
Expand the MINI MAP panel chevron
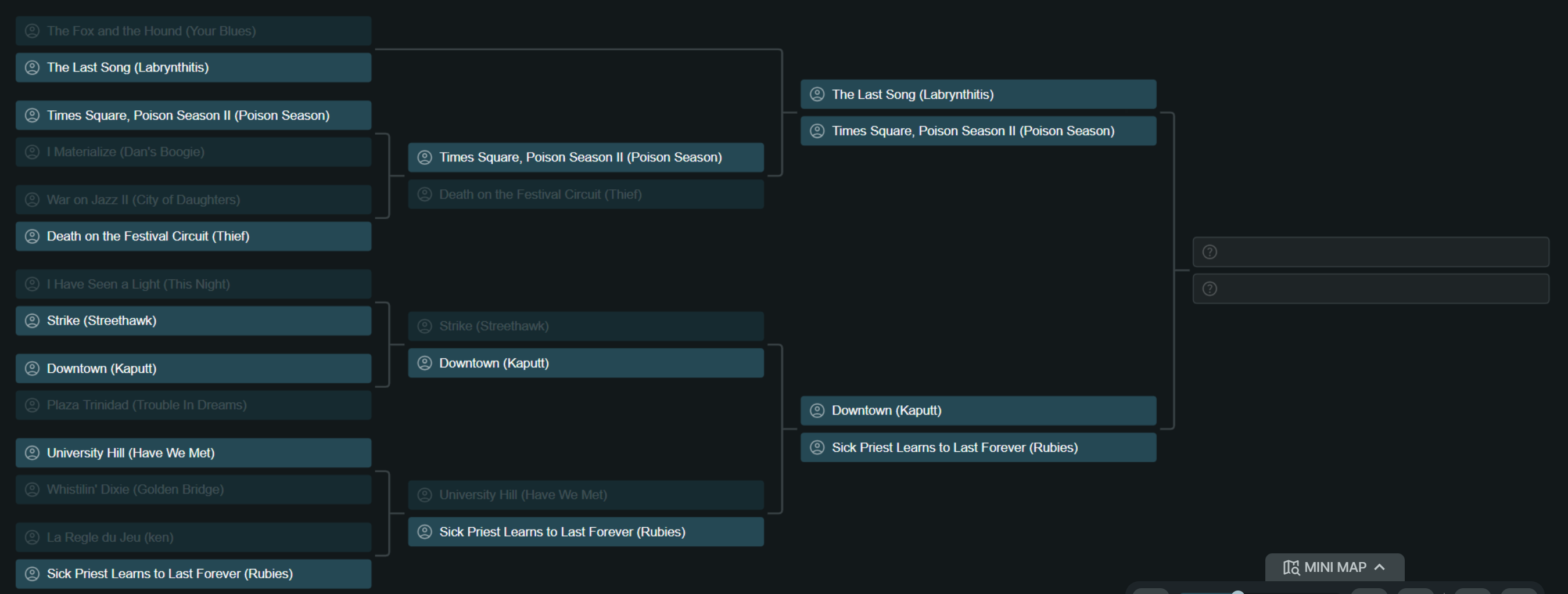1380,567
